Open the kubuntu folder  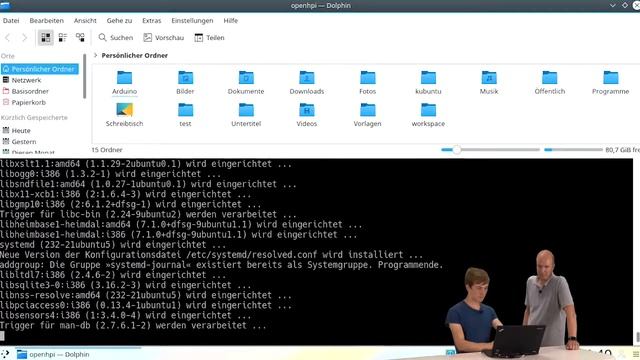[x=428, y=83]
